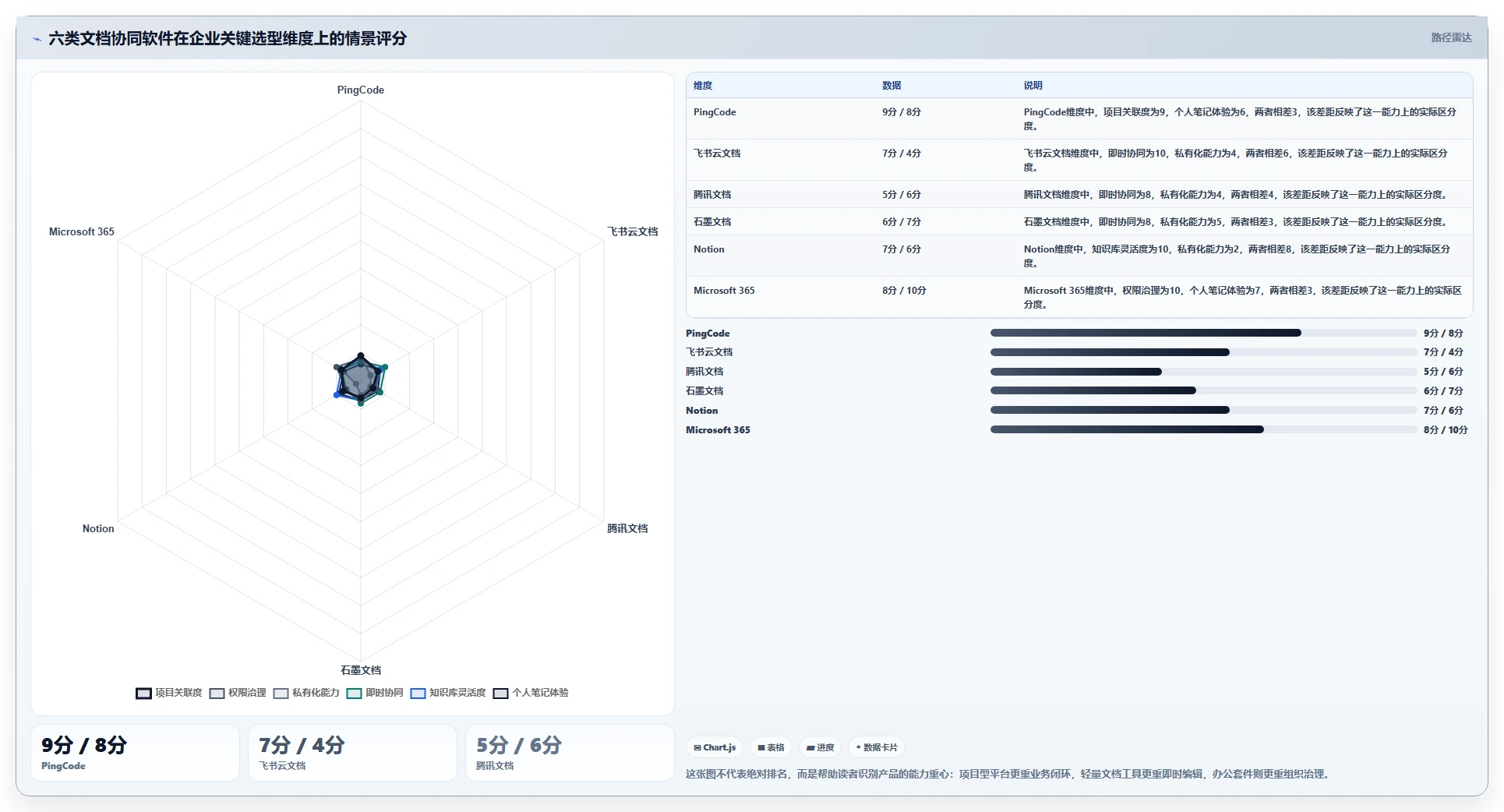1504x812 pixels.
Task: Click the 5分 / 6分 value in the table
Action: tap(902, 195)
